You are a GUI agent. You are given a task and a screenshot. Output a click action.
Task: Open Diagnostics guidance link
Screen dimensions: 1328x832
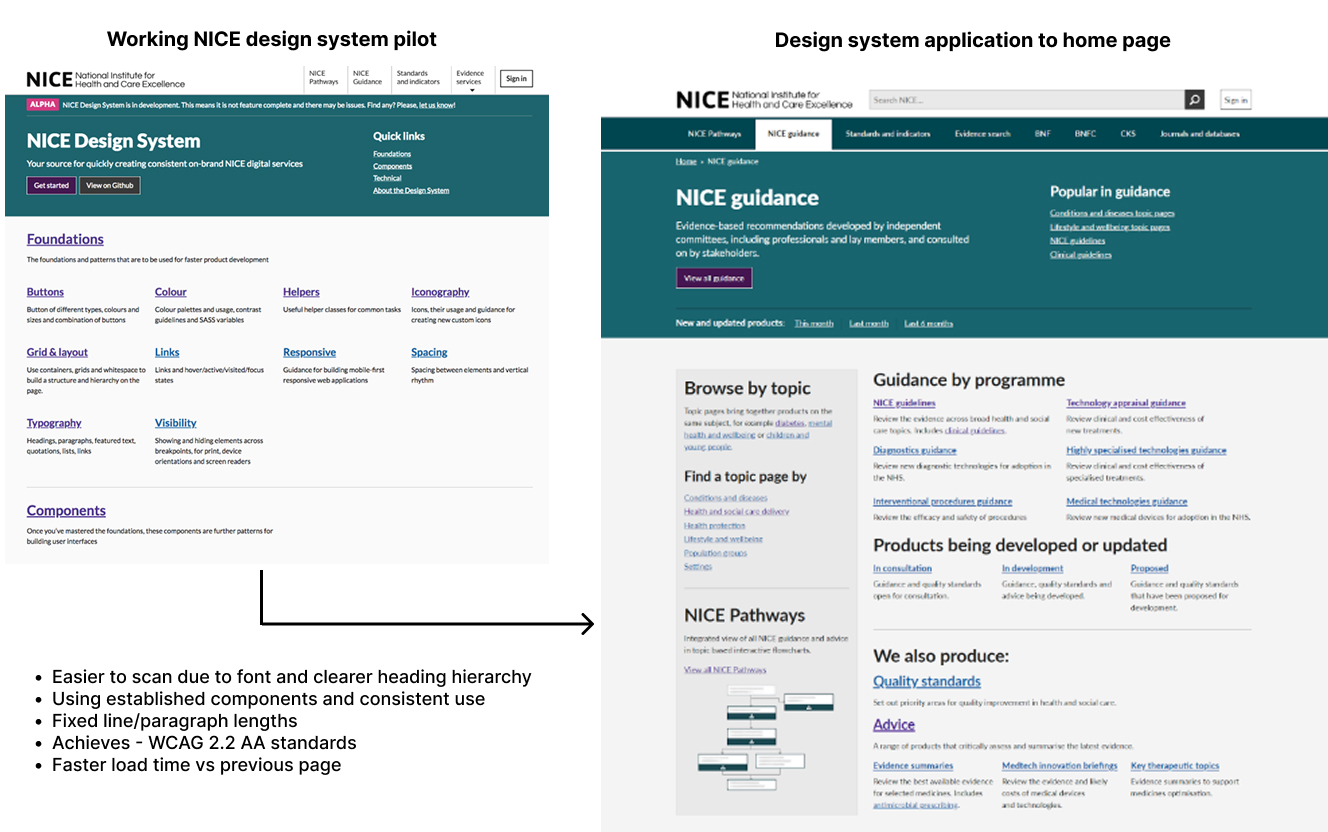(x=914, y=450)
